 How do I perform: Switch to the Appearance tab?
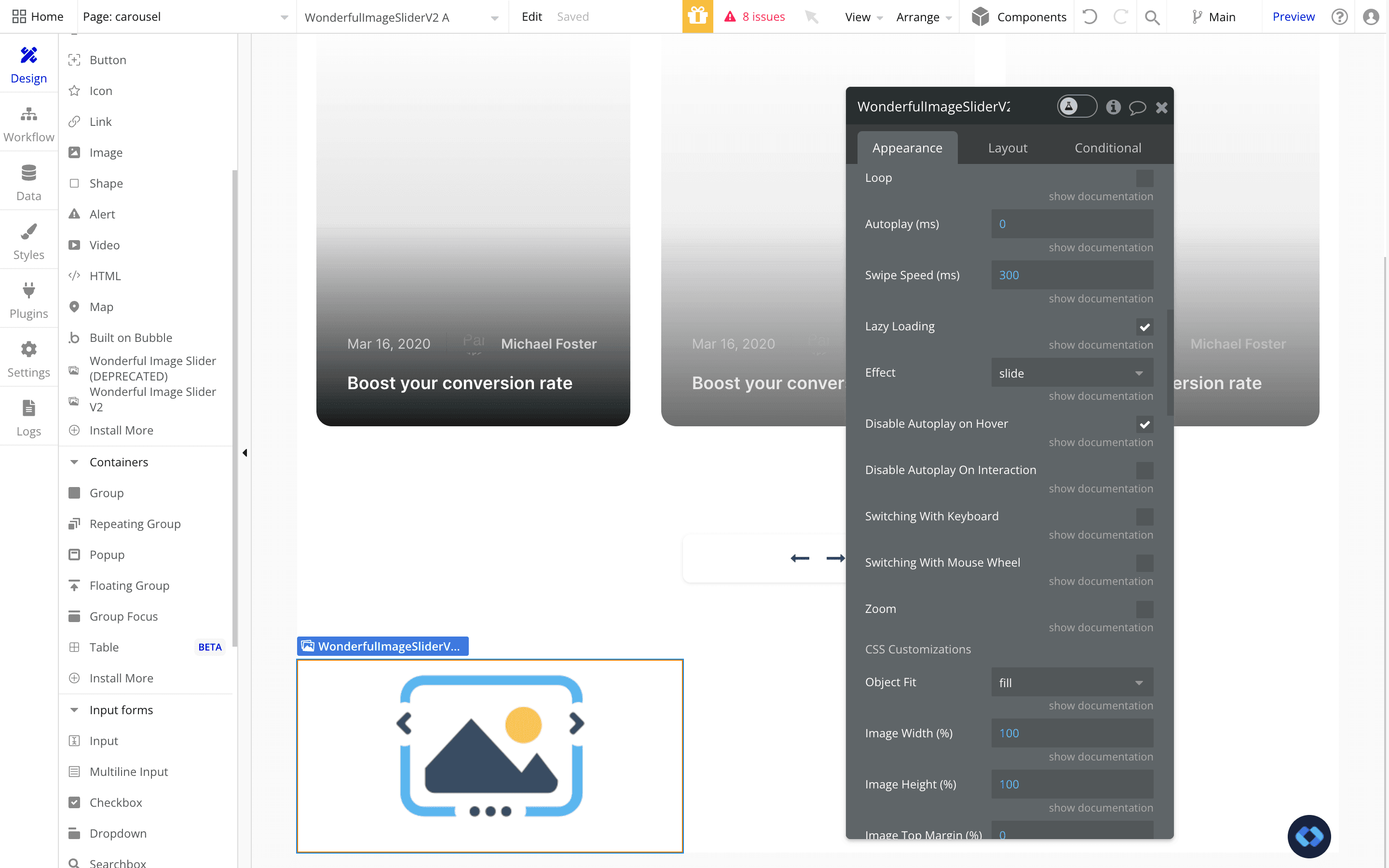[x=907, y=148]
